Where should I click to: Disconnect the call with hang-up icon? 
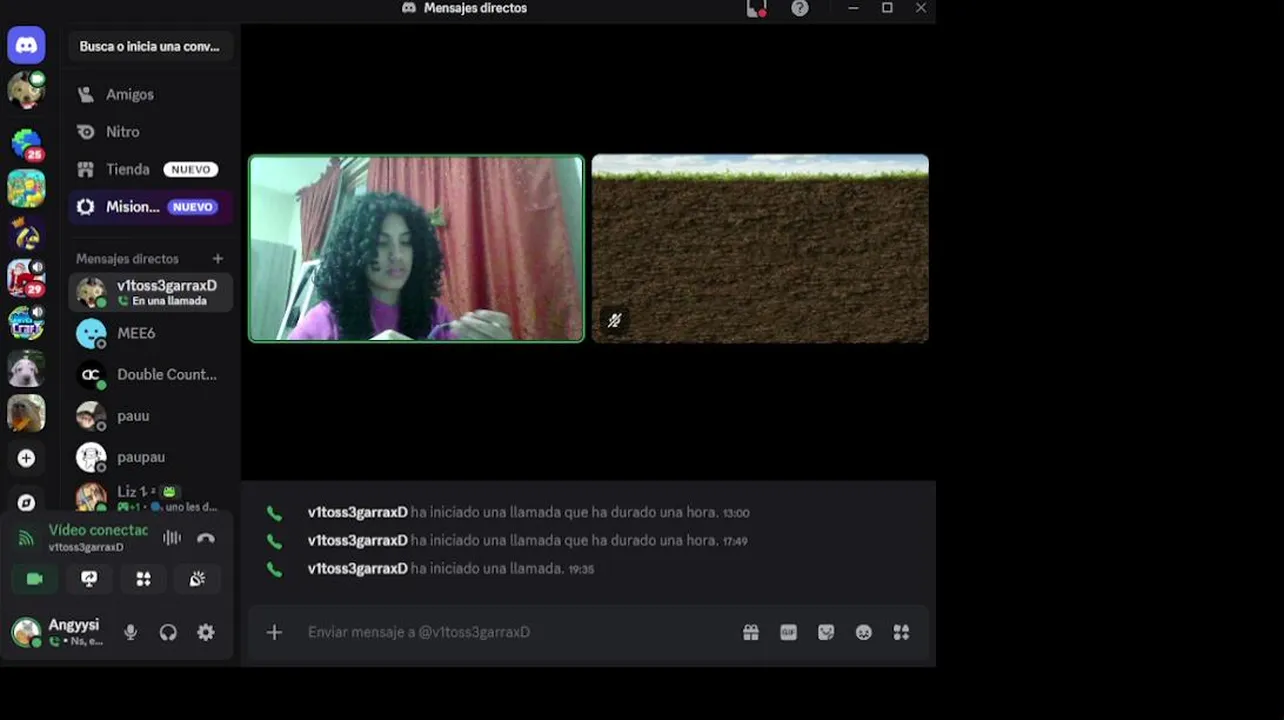[206, 538]
